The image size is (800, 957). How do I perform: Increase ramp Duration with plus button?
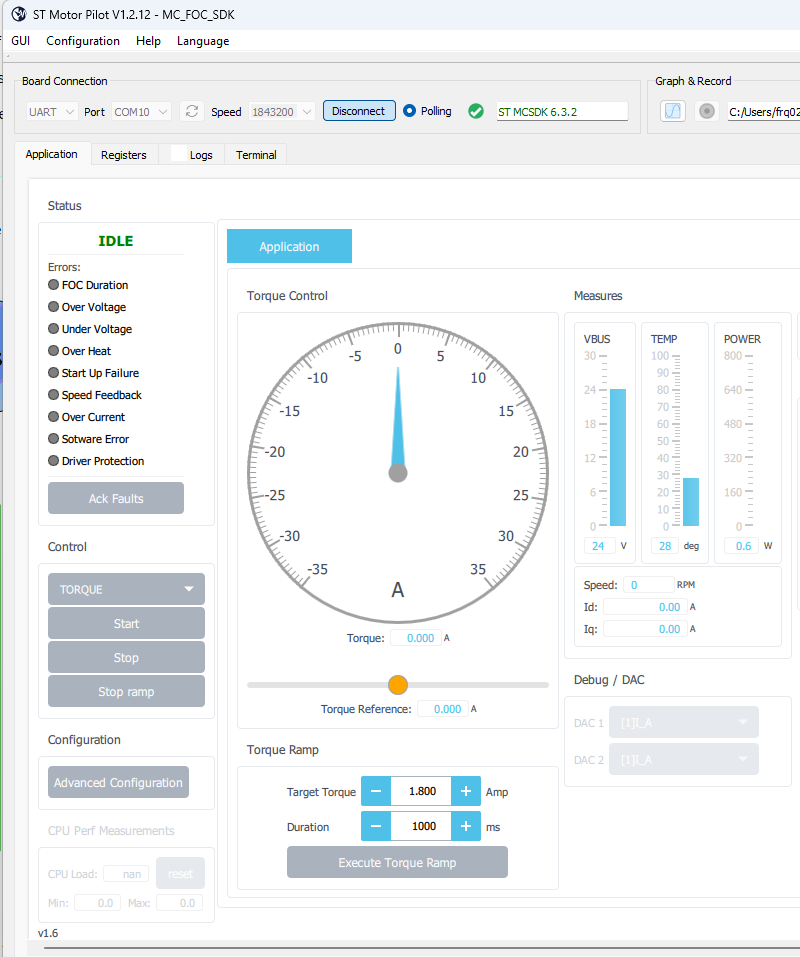click(466, 826)
